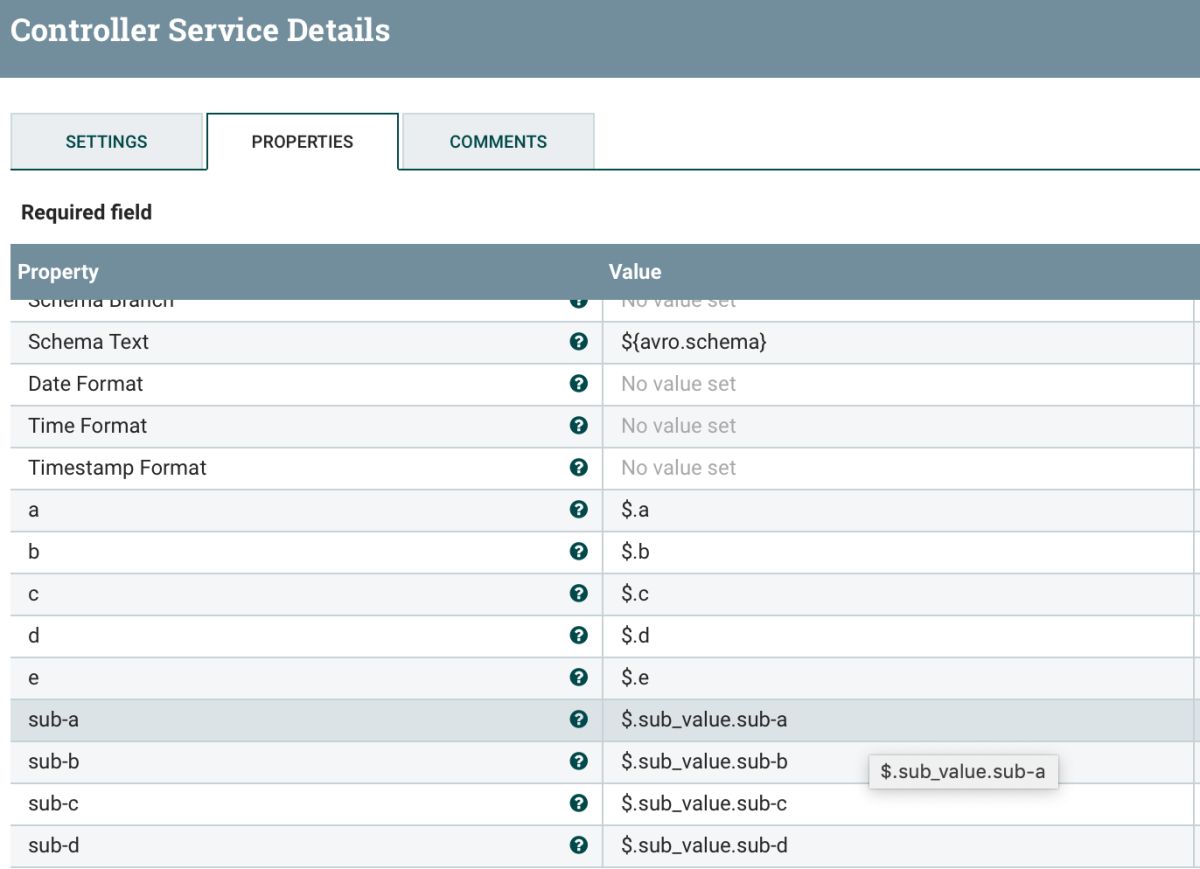Image resolution: width=1200 pixels, height=869 pixels.
Task: Edit the $.b value cell
Action: point(898,552)
